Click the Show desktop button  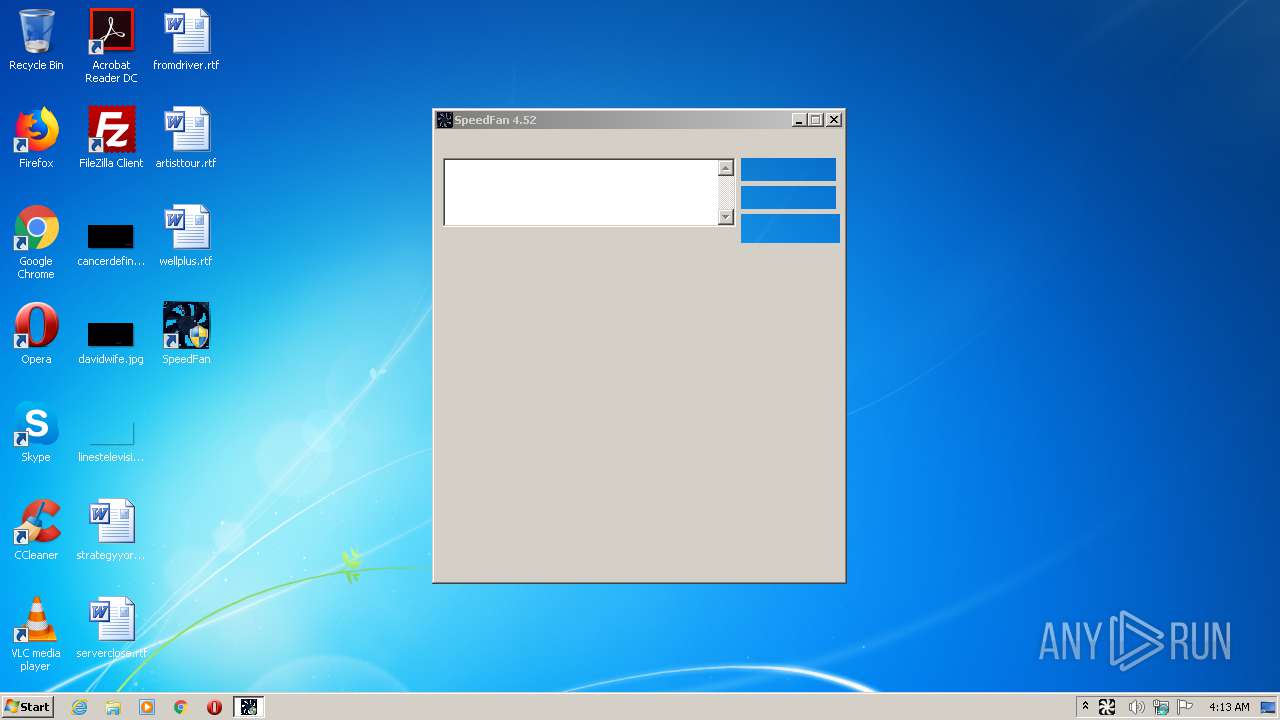[x=1270, y=707]
